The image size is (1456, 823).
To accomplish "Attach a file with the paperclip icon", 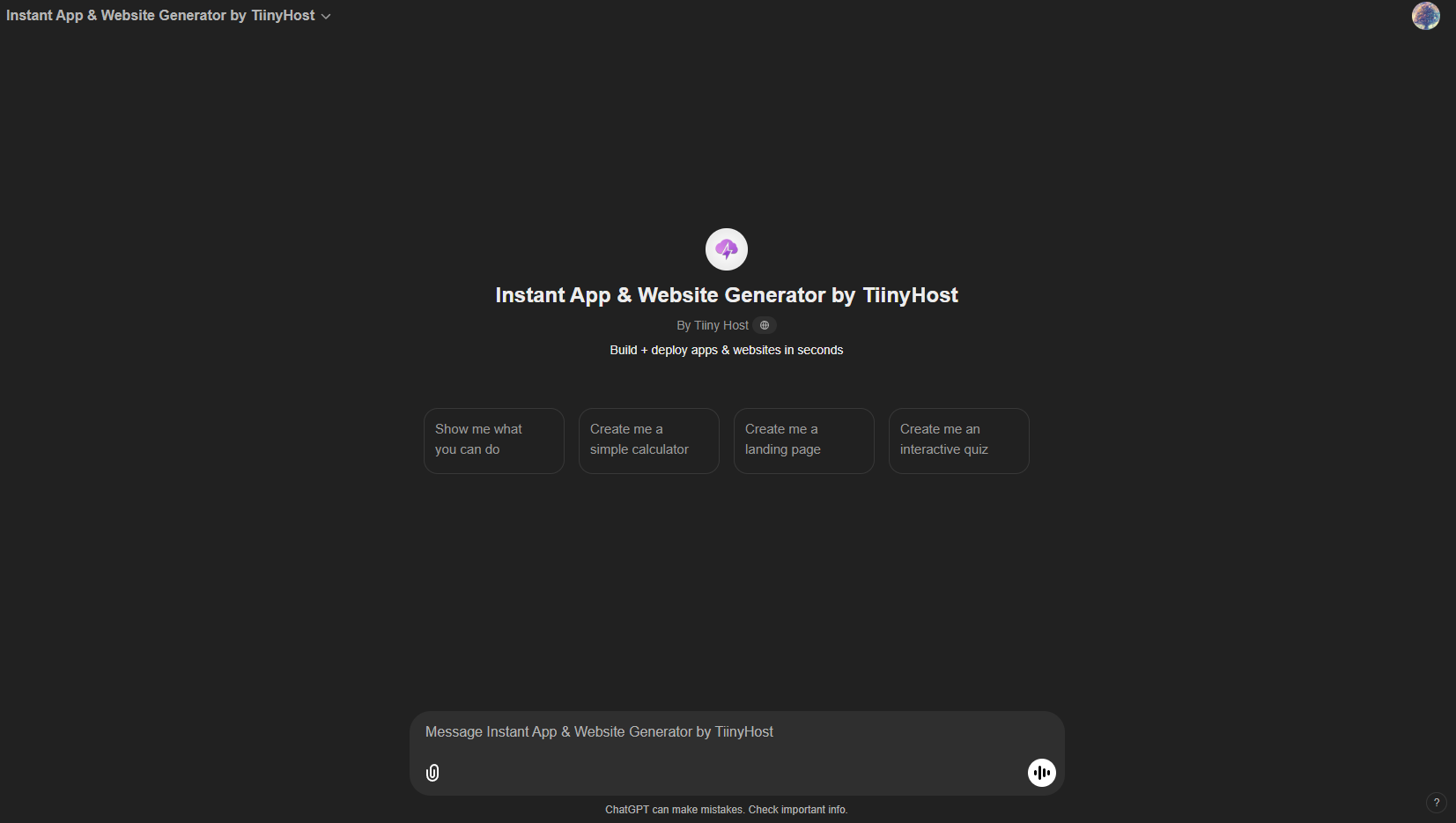I will [x=432, y=773].
